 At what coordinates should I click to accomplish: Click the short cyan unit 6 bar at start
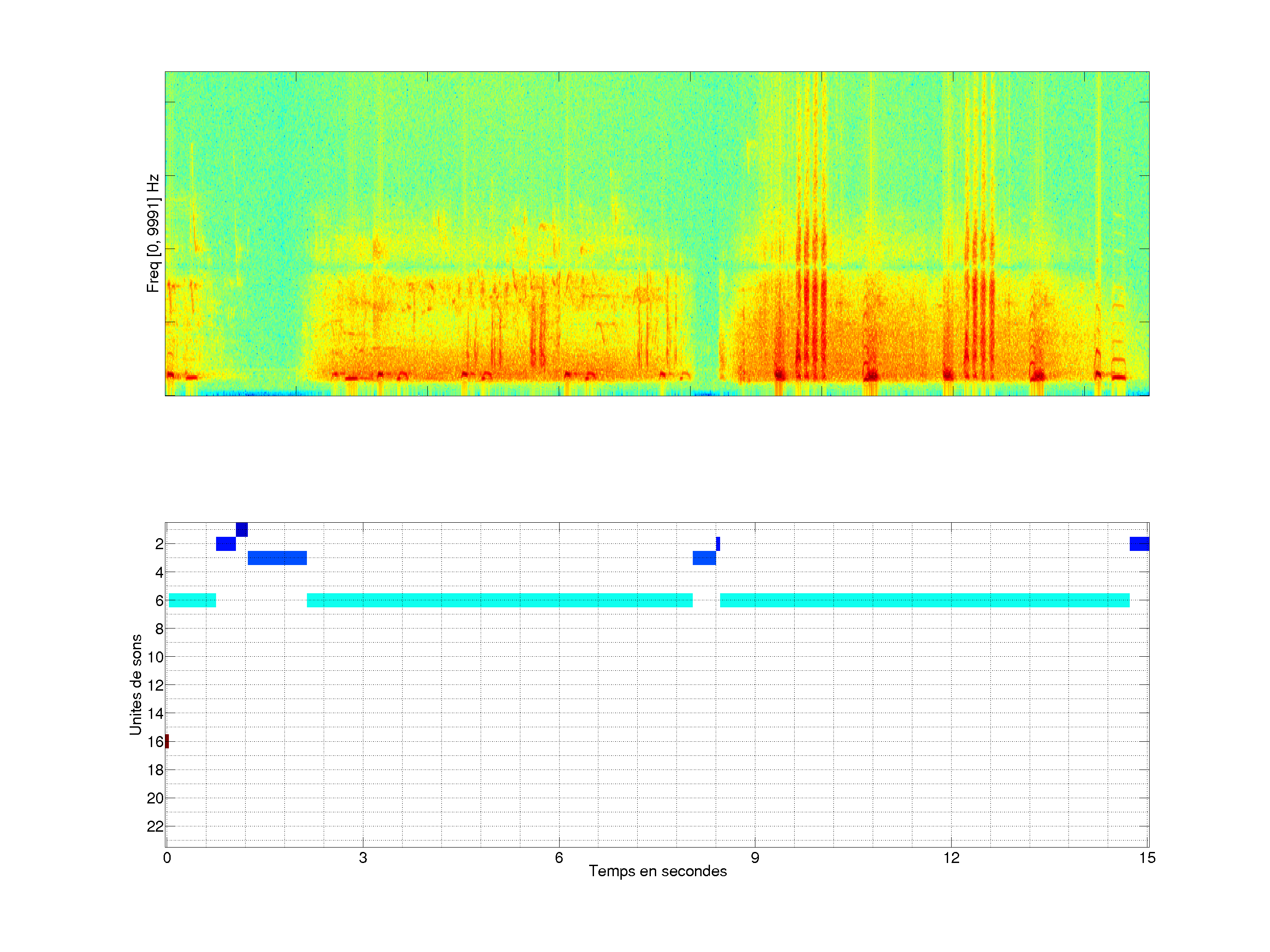tap(192, 600)
